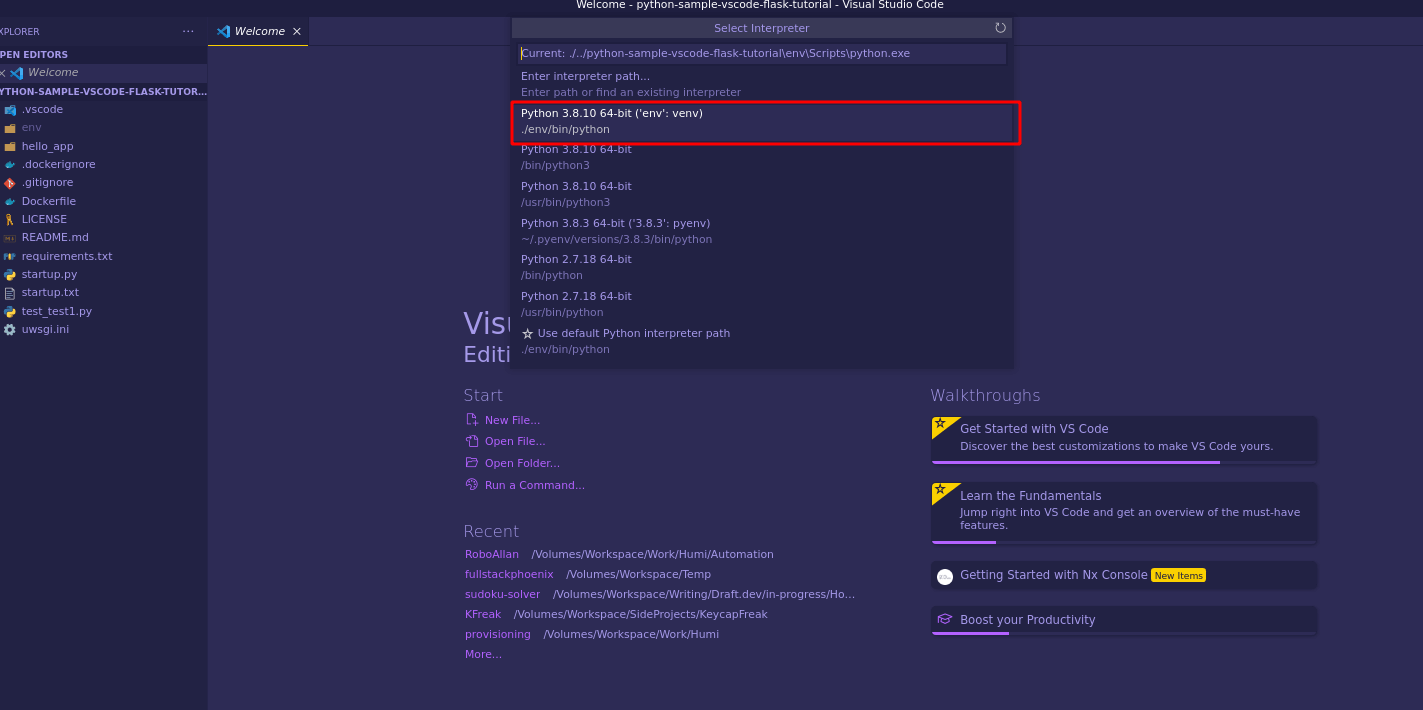Click the Boost your Productivity graduation cap icon

click(x=944, y=620)
